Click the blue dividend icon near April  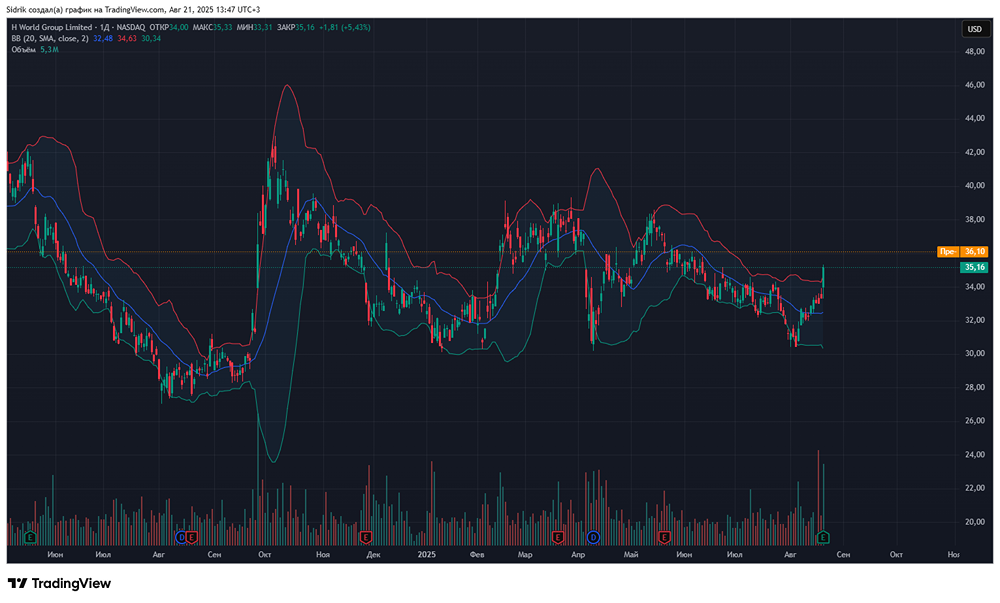[593, 537]
